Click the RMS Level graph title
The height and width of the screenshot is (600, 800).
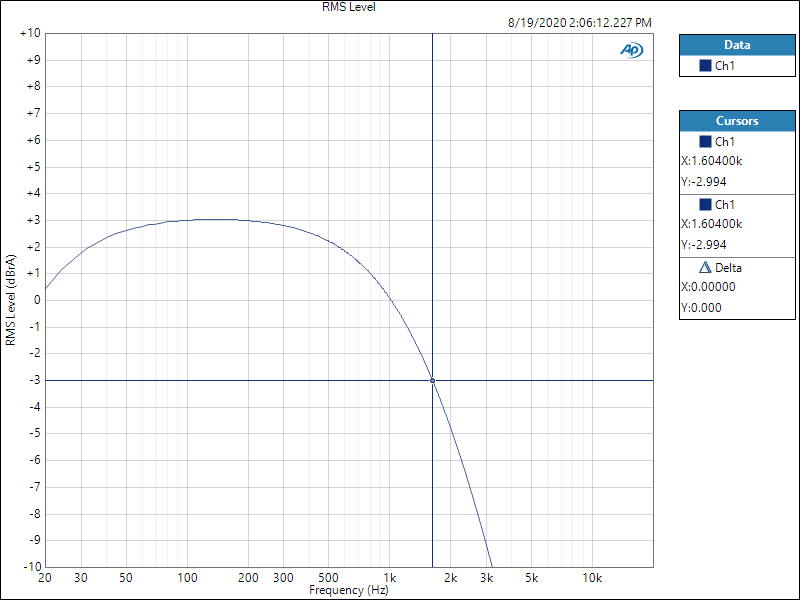point(349,7)
